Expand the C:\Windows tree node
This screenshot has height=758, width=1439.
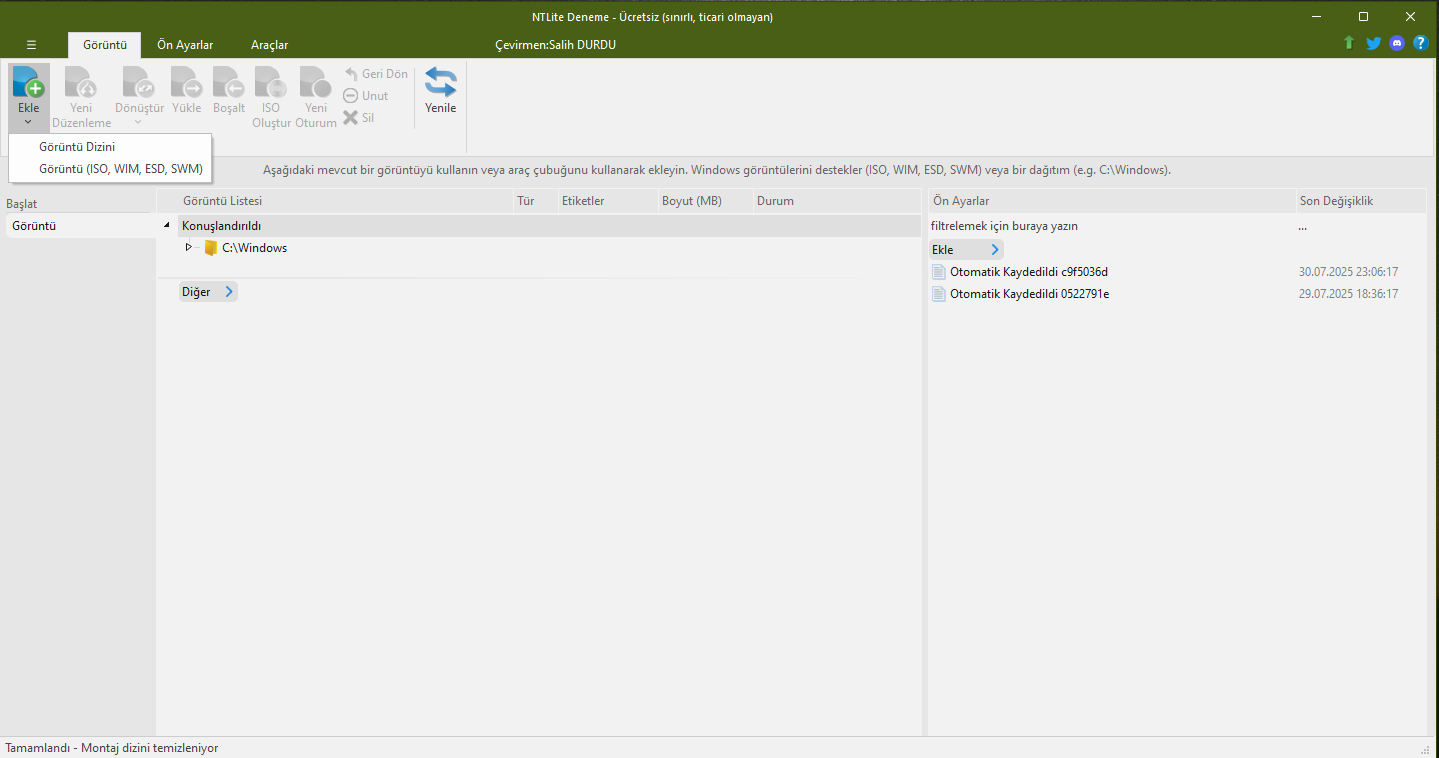click(188, 247)
